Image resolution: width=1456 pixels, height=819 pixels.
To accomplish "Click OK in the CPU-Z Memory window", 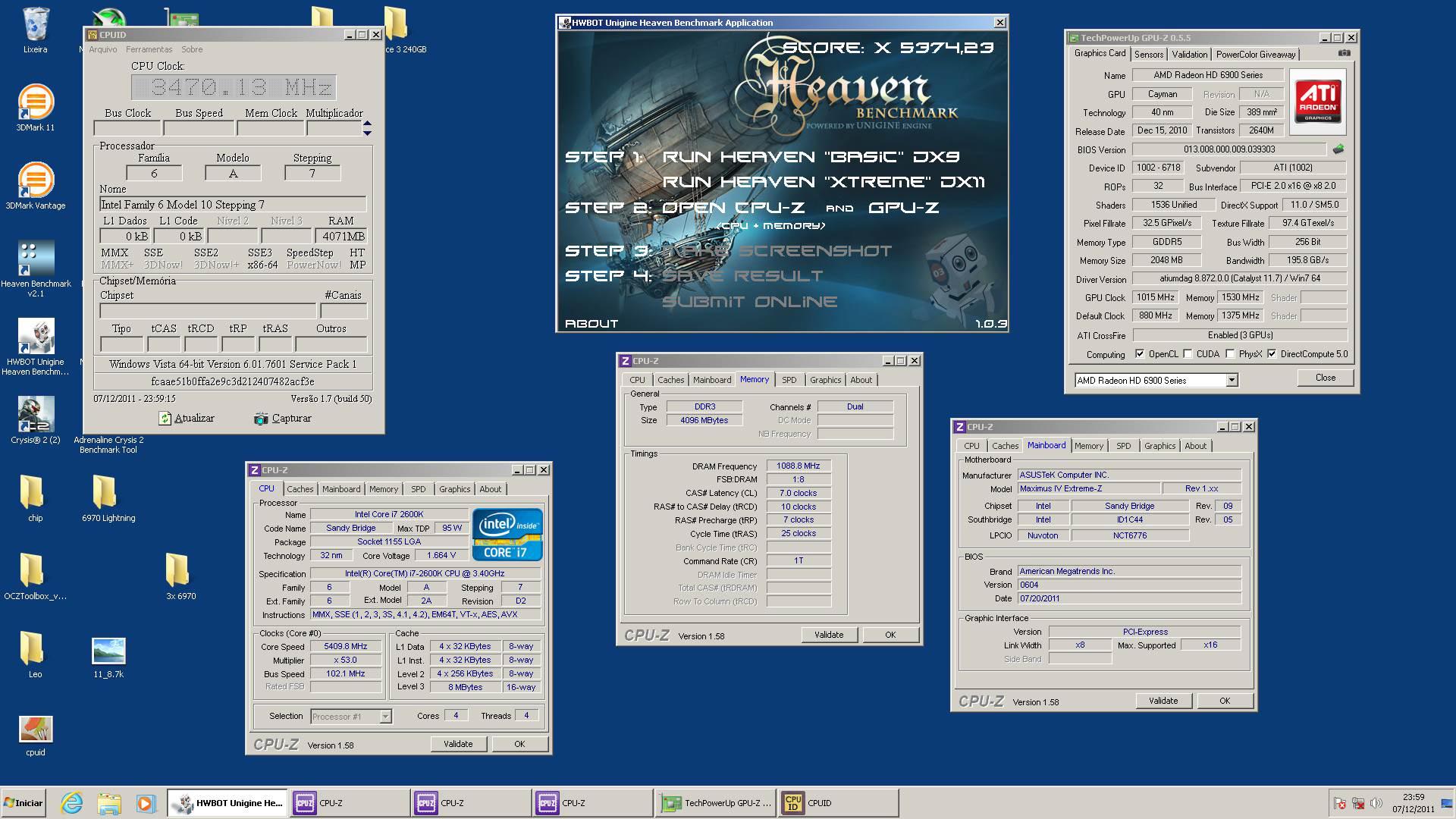I will (x=890, y=635).
